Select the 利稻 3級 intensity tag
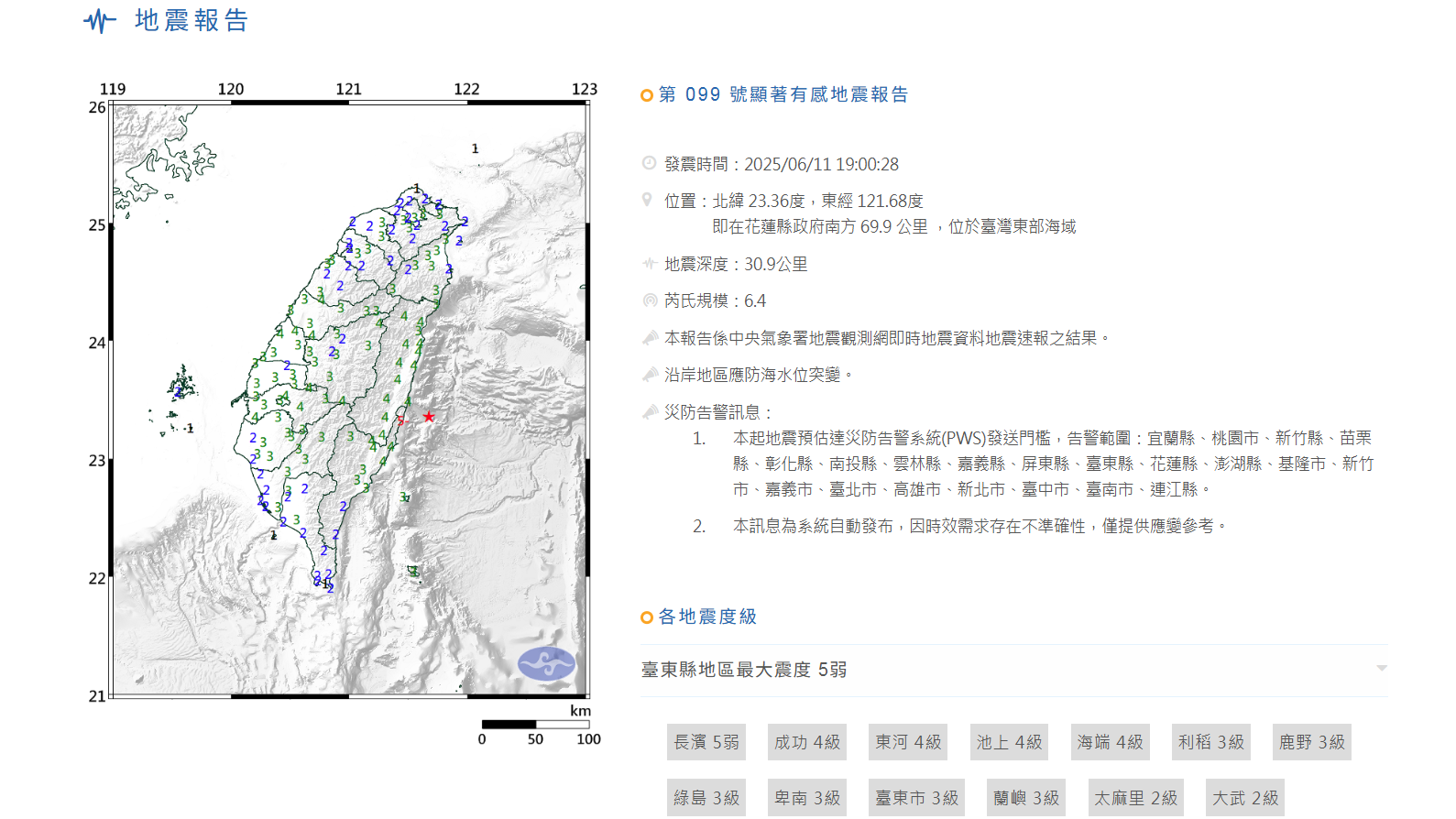Viewport: 1456px width, 819px height. pos(1211,742)
